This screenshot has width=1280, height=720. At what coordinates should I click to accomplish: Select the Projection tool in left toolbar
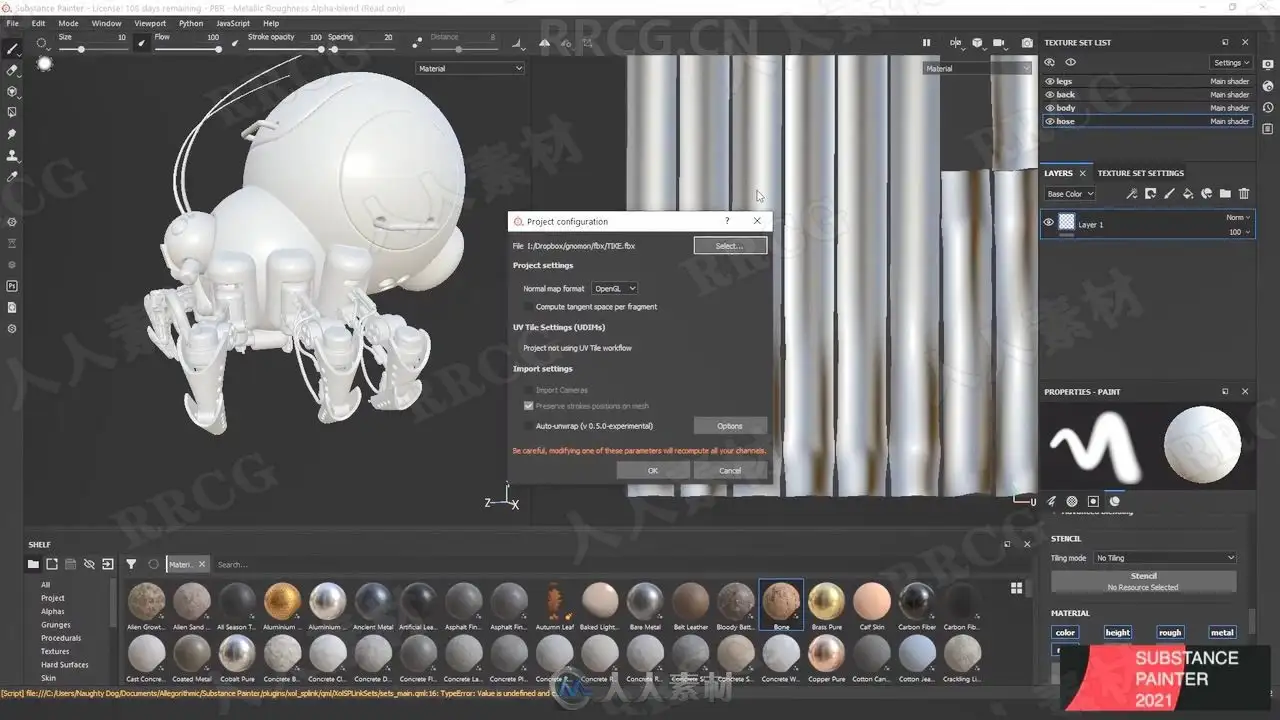click(12, 91)
